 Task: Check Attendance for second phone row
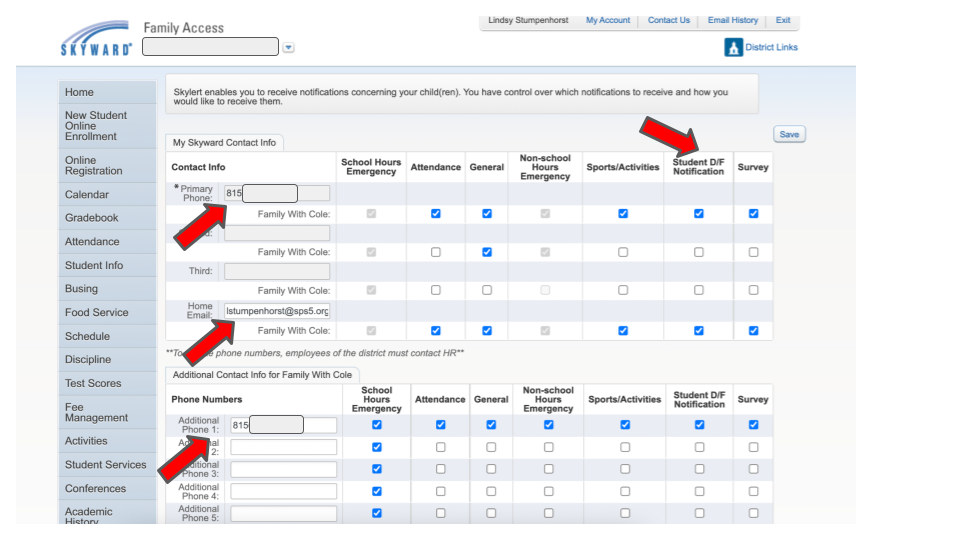click(x=435, y=252)
